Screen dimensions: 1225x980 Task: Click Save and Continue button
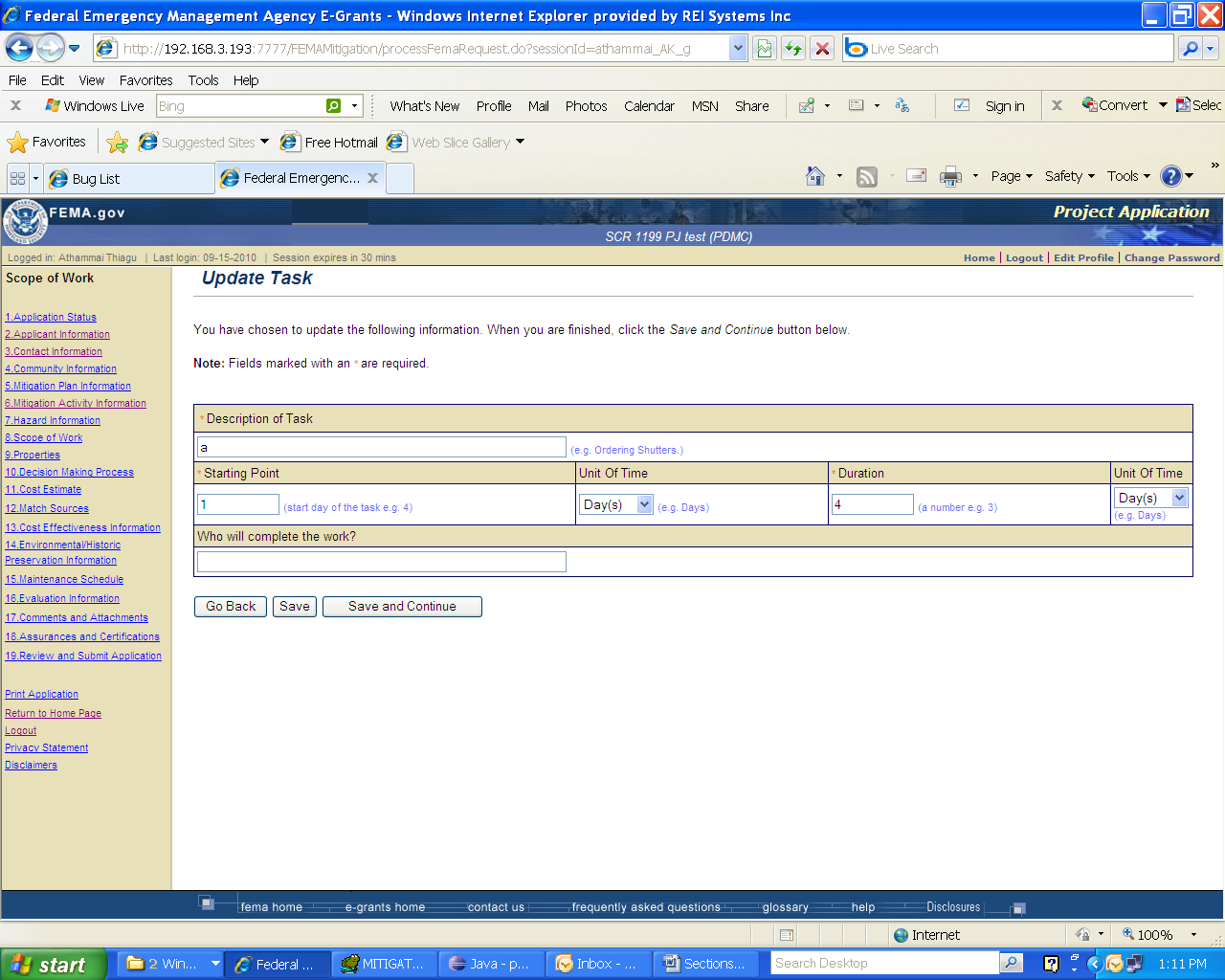click(x=402, y=607)
